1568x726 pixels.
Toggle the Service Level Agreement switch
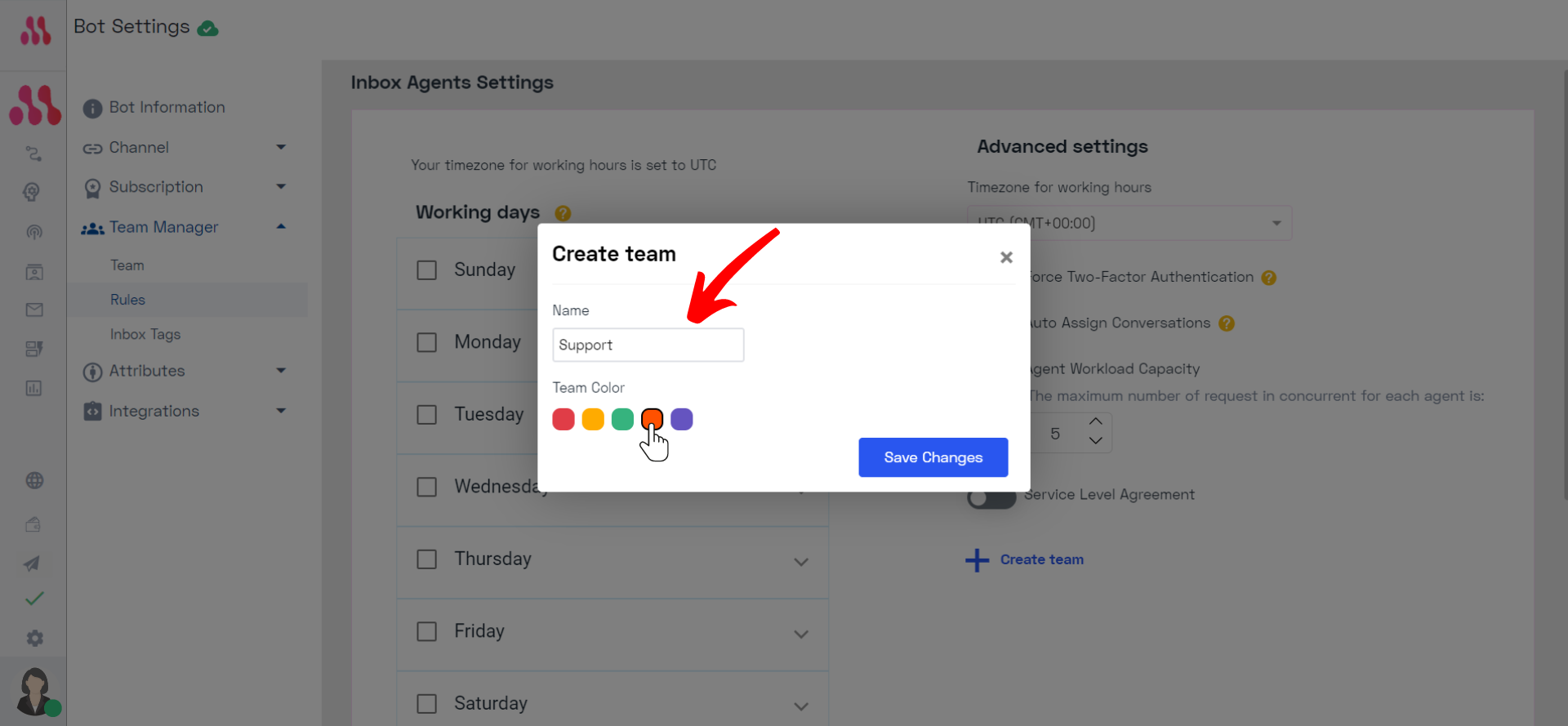(991, 497)
